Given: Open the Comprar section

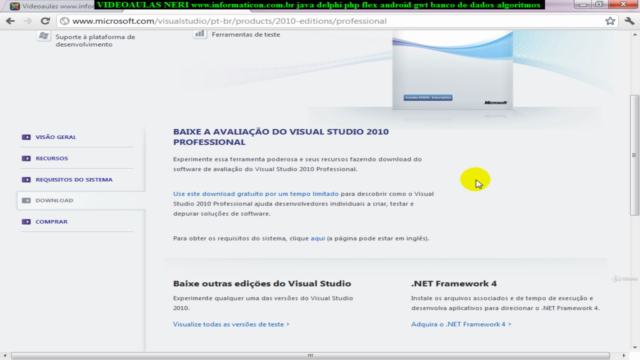Looking at the screenshot, I should (51, 222).
